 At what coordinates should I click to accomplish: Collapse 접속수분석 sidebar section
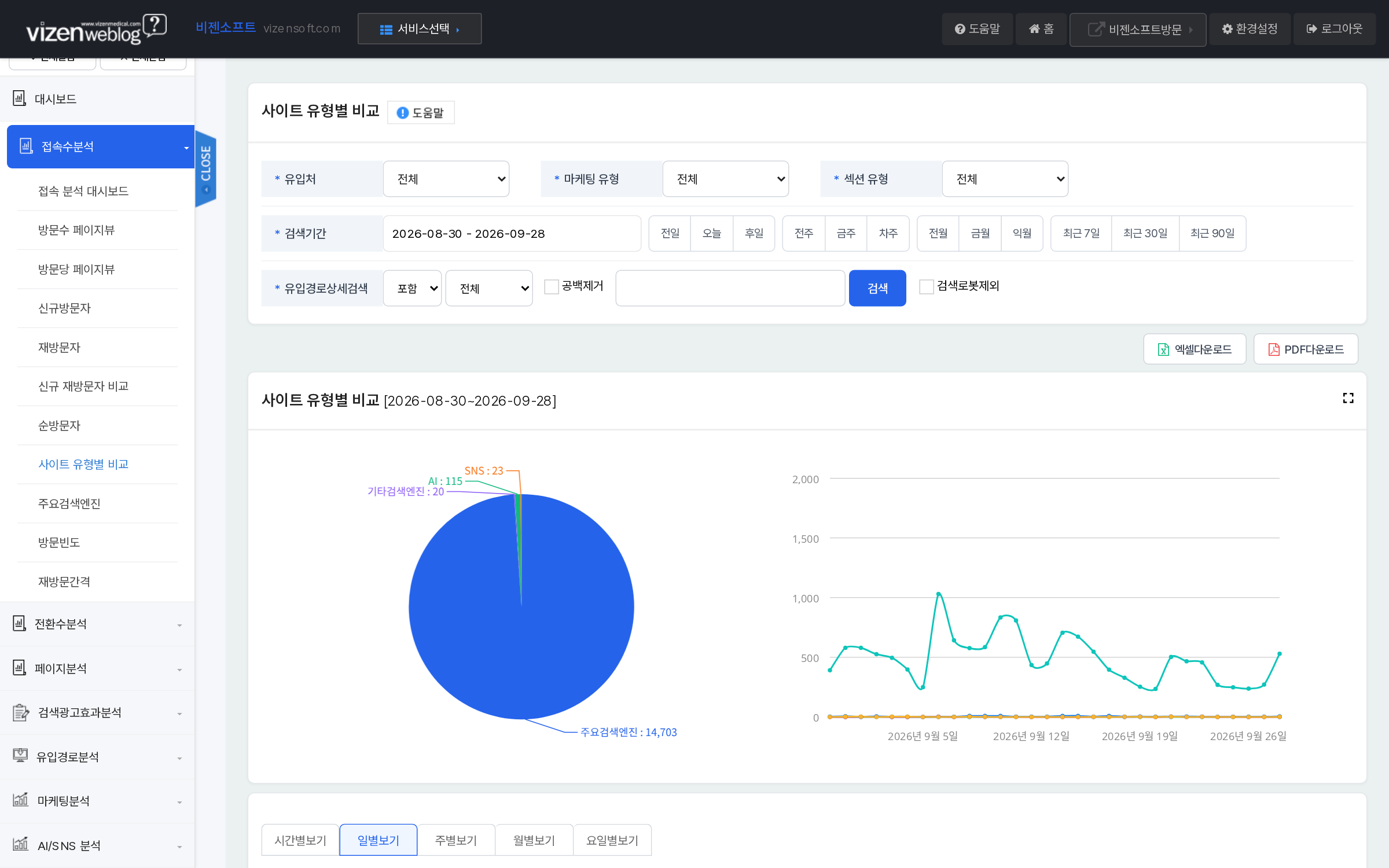(x=101, y=146)
